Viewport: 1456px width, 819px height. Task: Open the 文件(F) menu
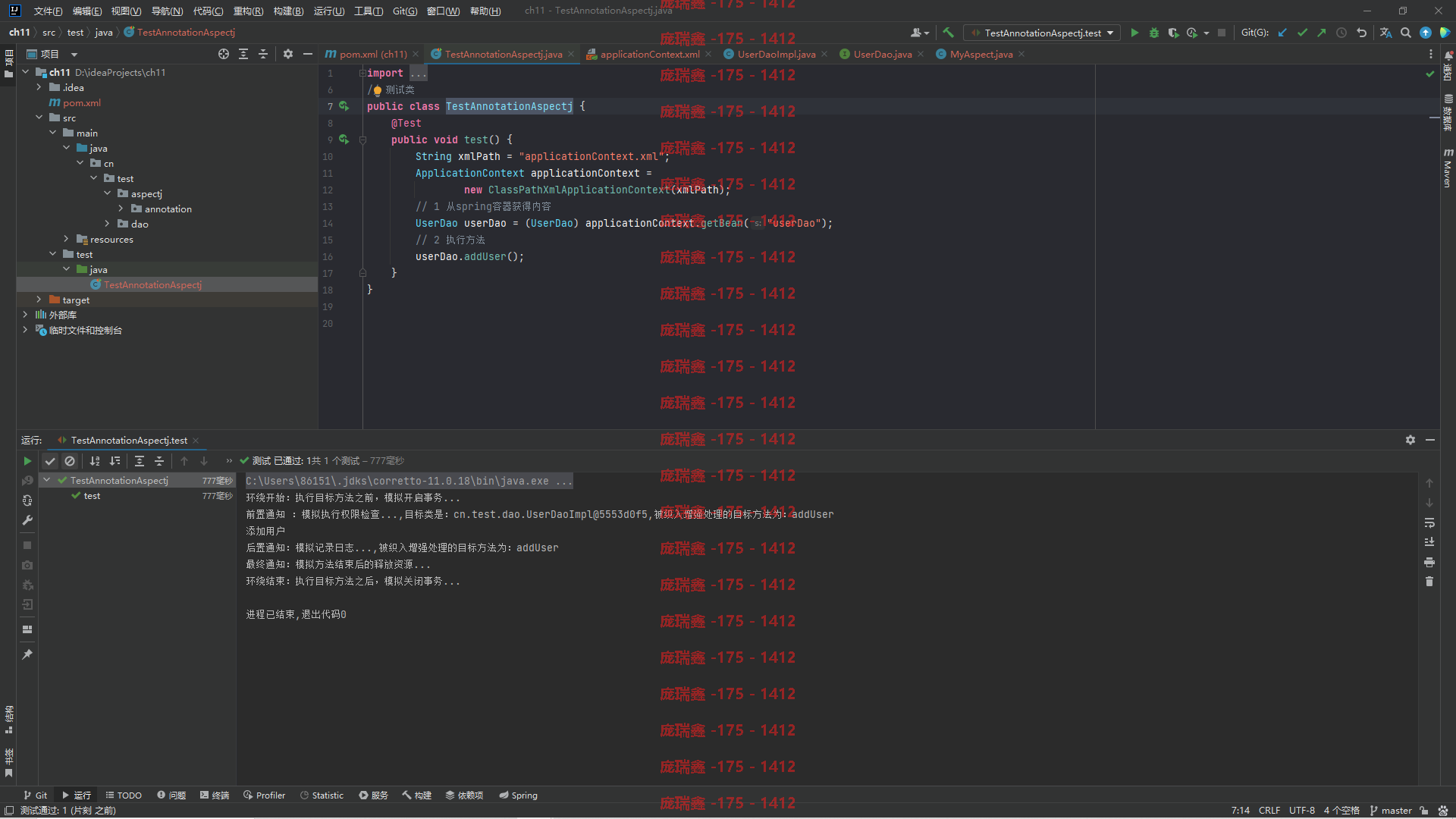pos(48,11)
